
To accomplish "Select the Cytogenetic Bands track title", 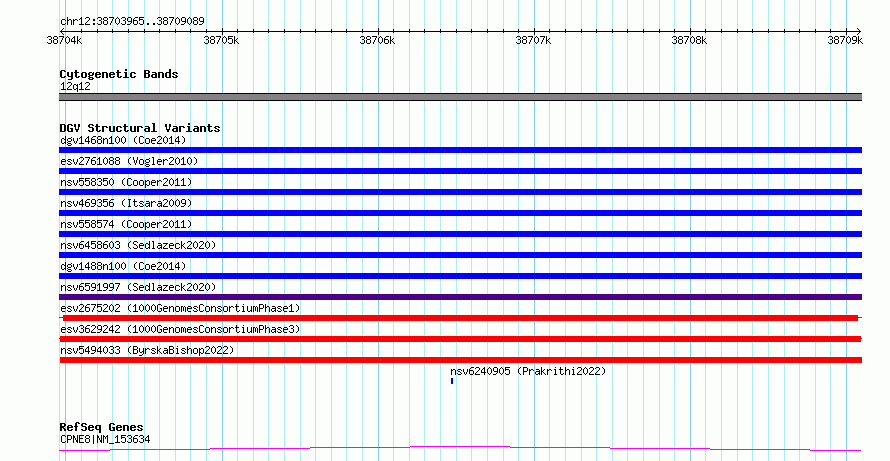I will (x=119, y=74).
